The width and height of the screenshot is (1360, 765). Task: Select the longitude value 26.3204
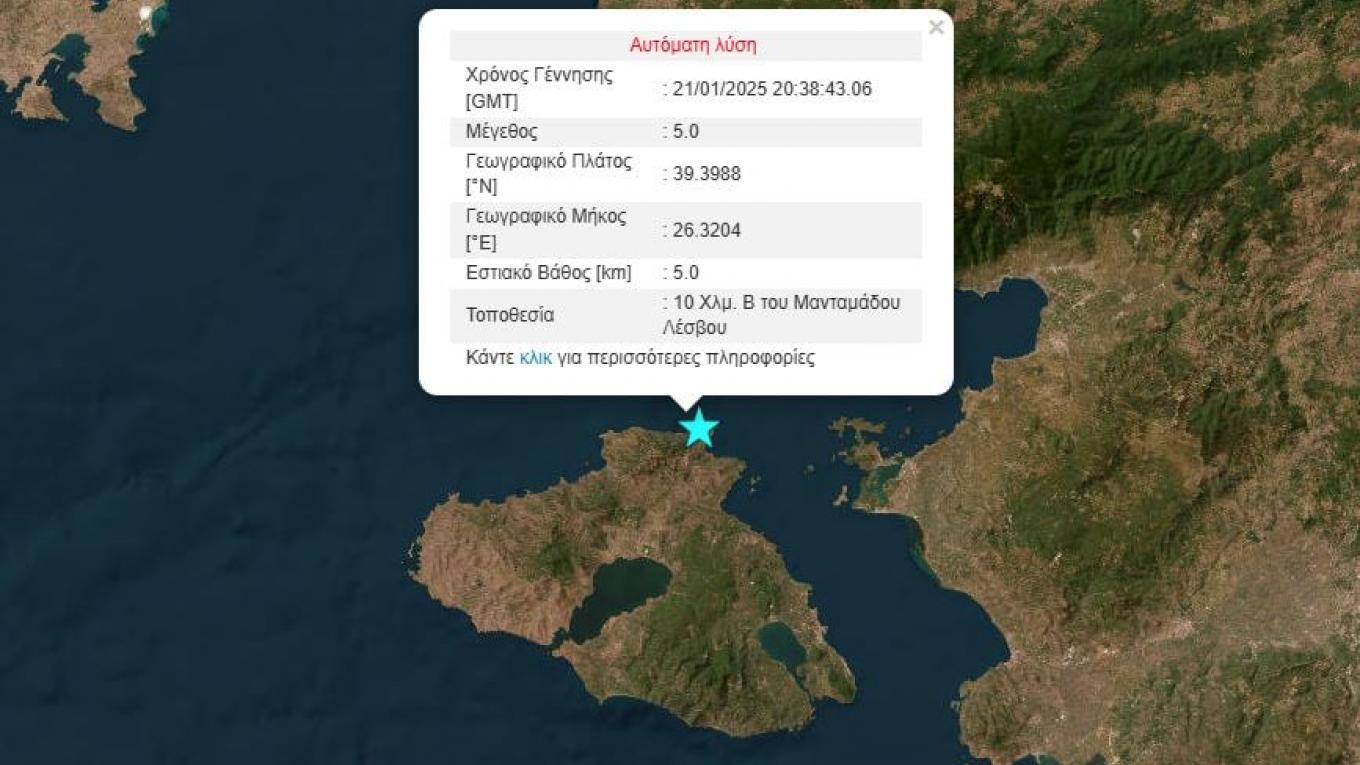coord(706,230)
